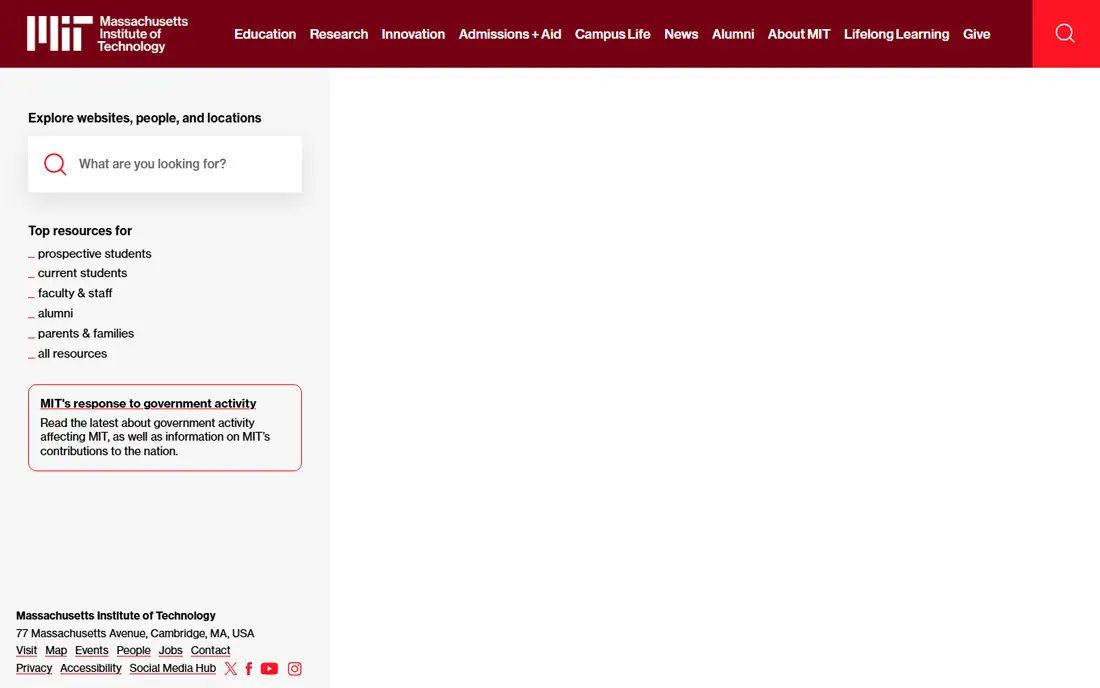Viewport: 1100px width, 688px height.
Task: Open the Education menu
Action: coord(265,34)
